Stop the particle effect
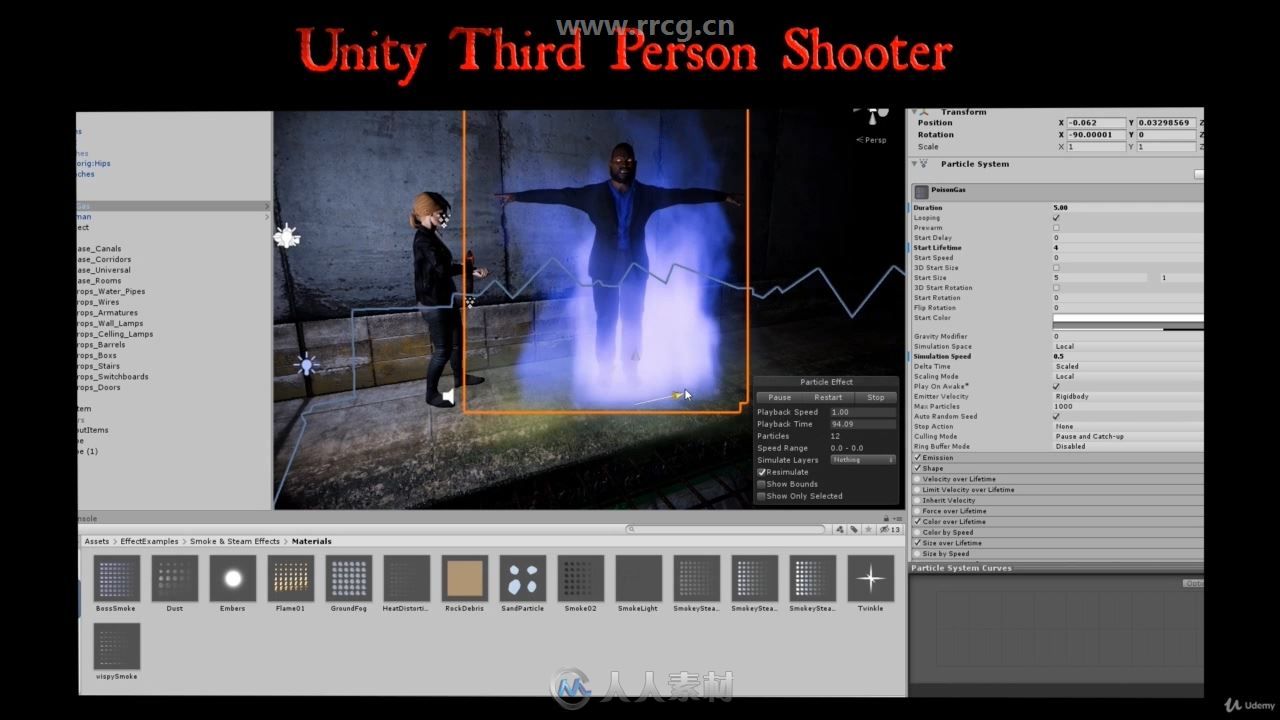The width and height of the screenshot is (1280, 720). [876, 397]
